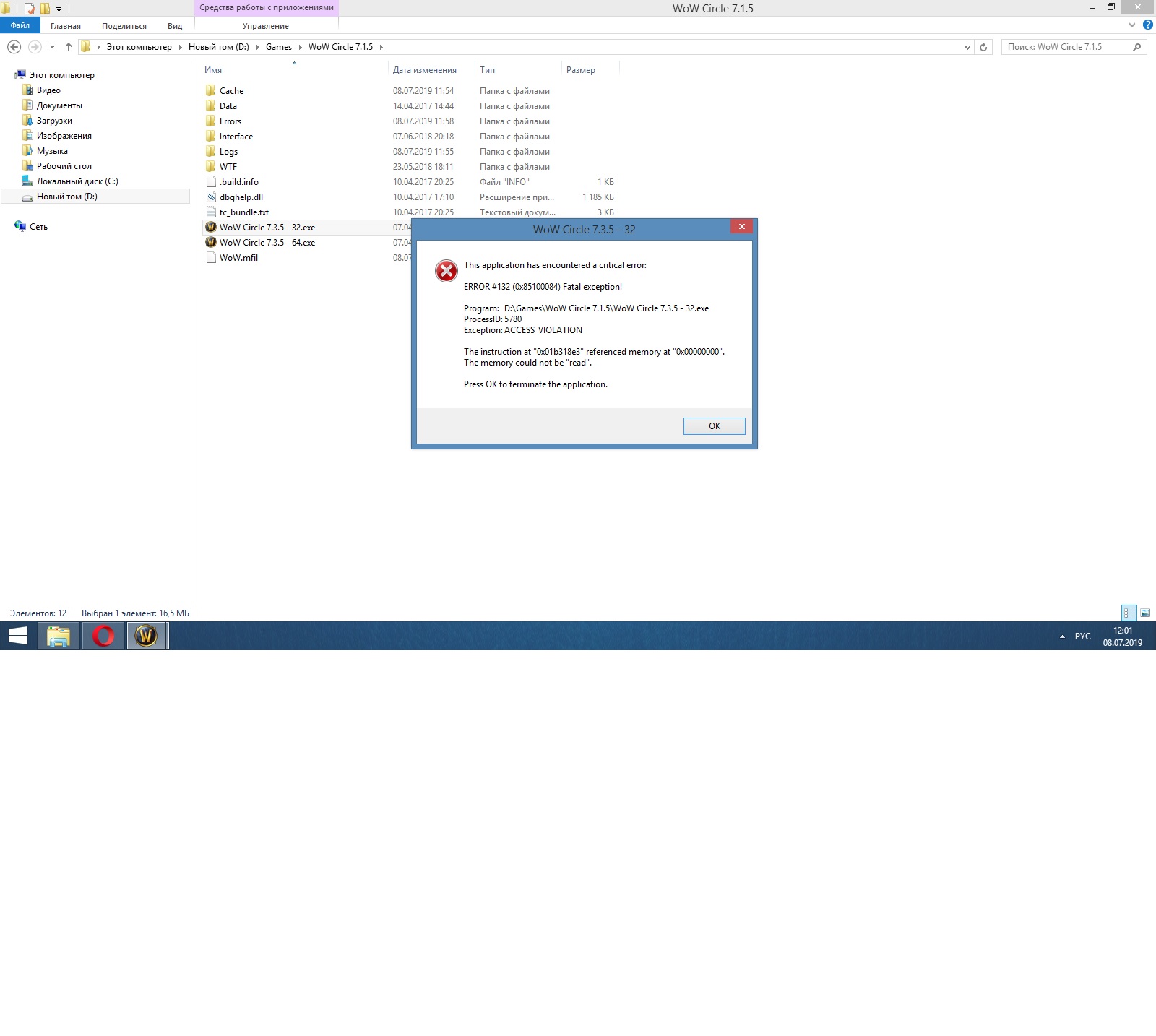Open the Help question mark icon
Screen dimensions: 1156x1036
[1148, 25]
